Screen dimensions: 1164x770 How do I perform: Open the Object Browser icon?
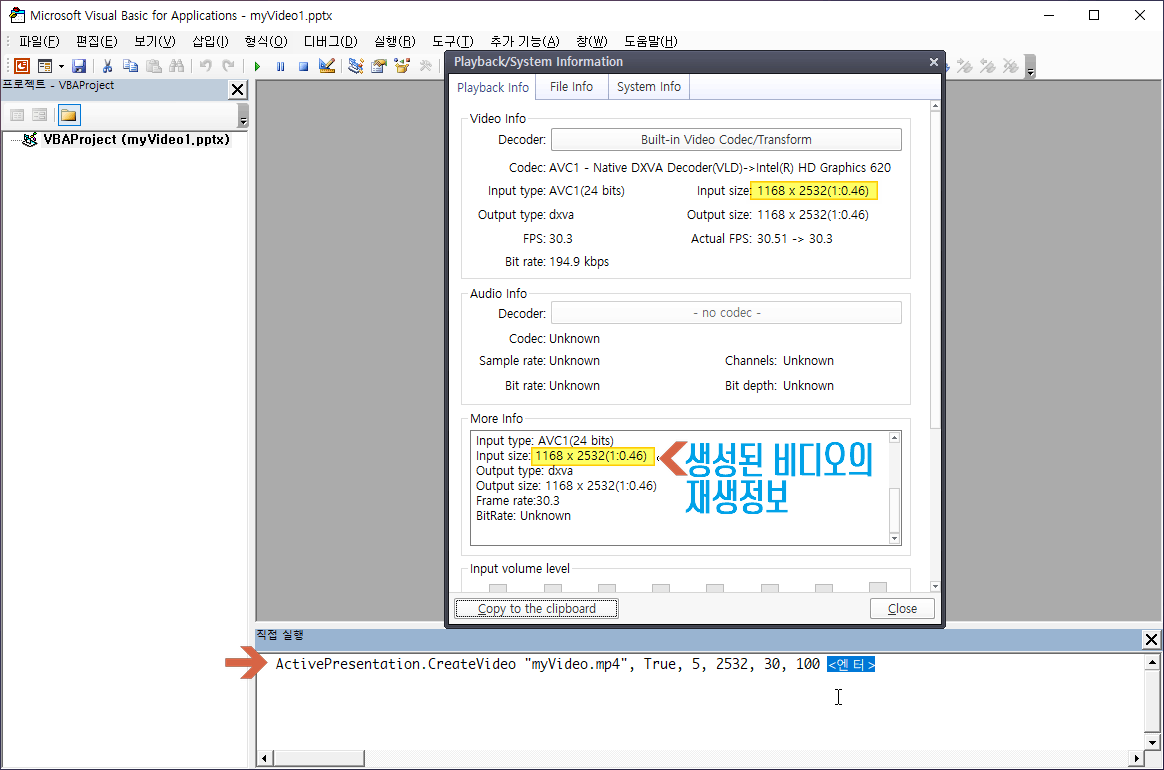pos(402,66)
